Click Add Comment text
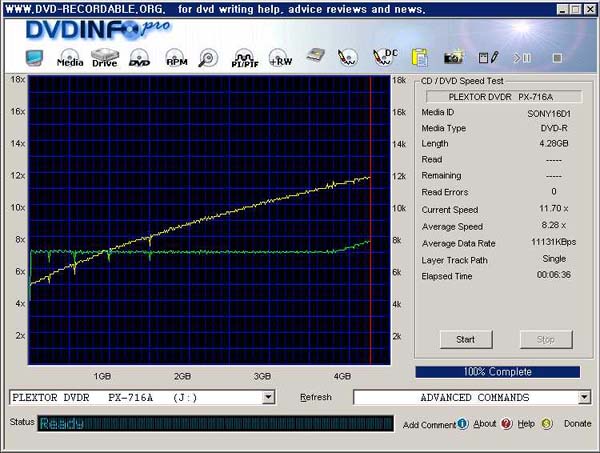The height and width of the screenshot is (453, 600). pos(429,425)
